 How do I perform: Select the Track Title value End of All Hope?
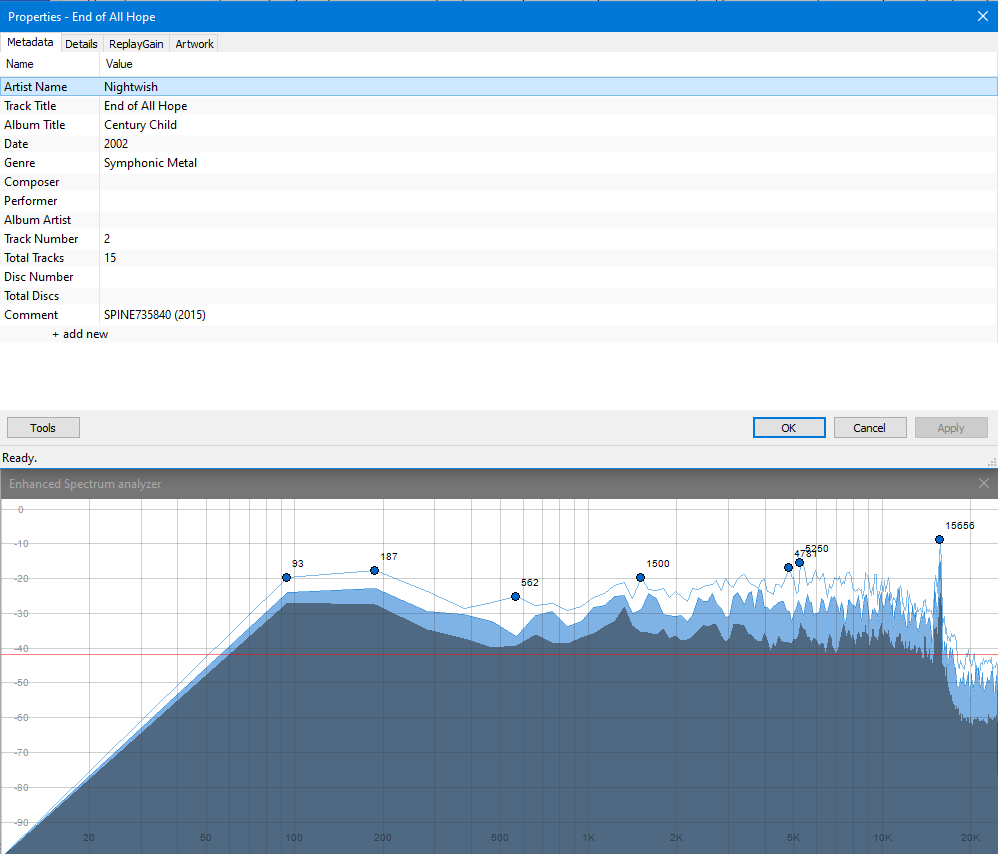click(x=145, y=106)
